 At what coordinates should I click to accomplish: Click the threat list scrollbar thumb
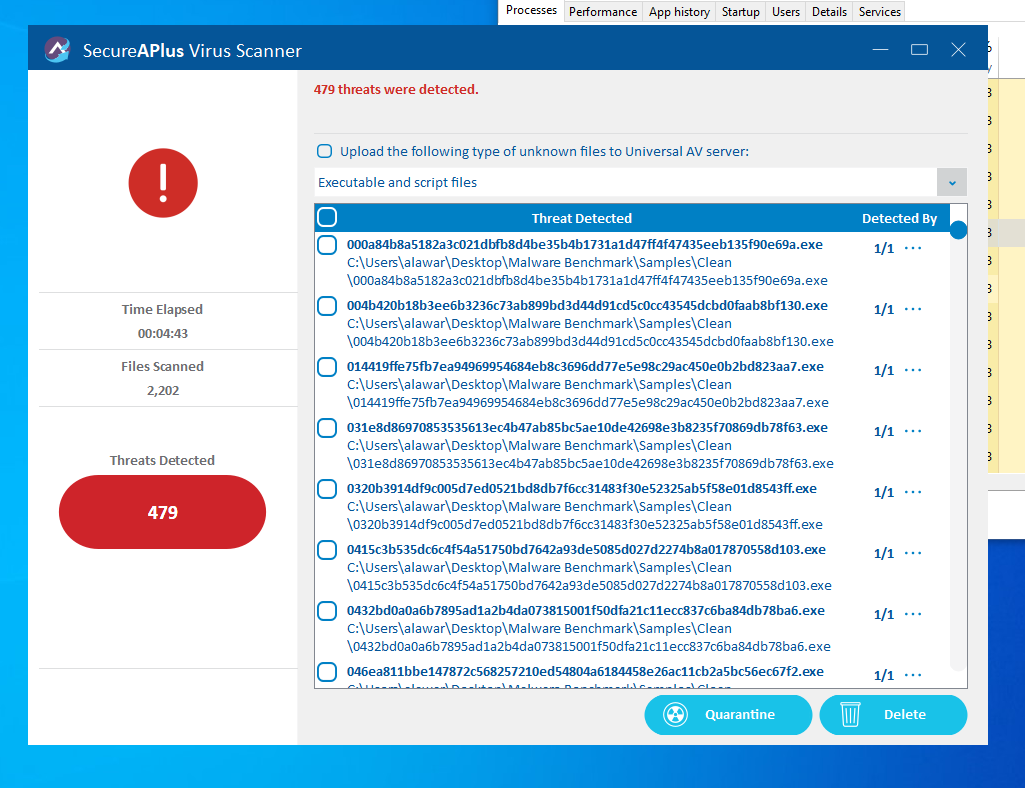(x=958, y=230)
